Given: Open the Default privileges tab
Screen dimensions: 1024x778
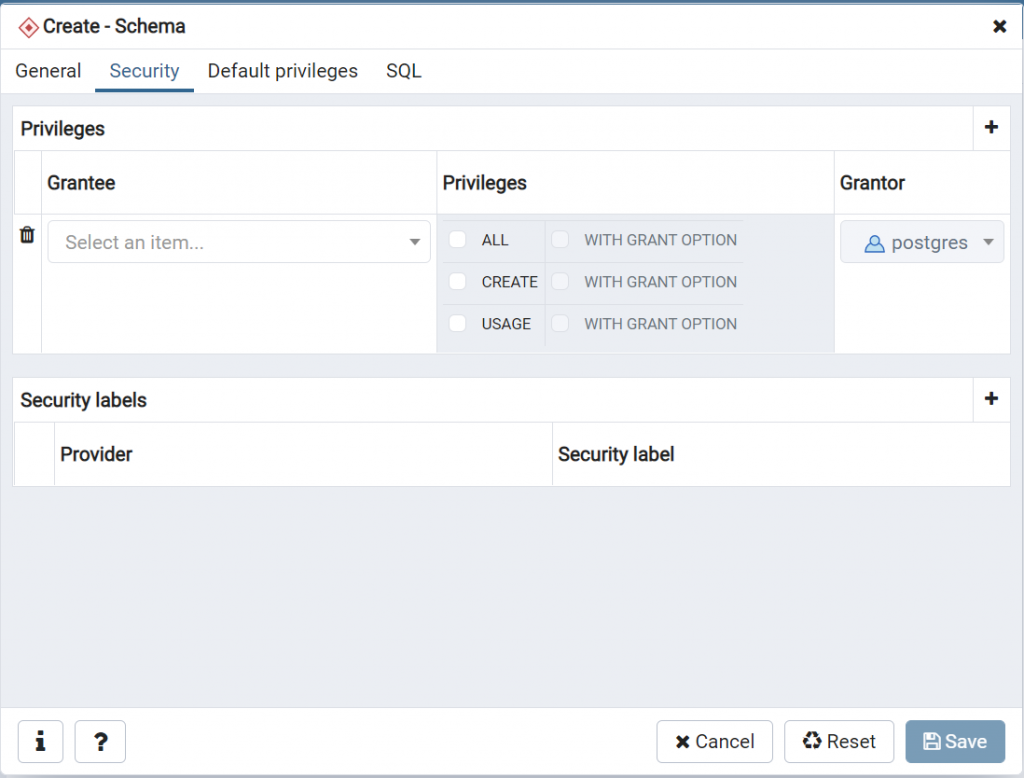Looking at the screenshot, I should 282,71.
